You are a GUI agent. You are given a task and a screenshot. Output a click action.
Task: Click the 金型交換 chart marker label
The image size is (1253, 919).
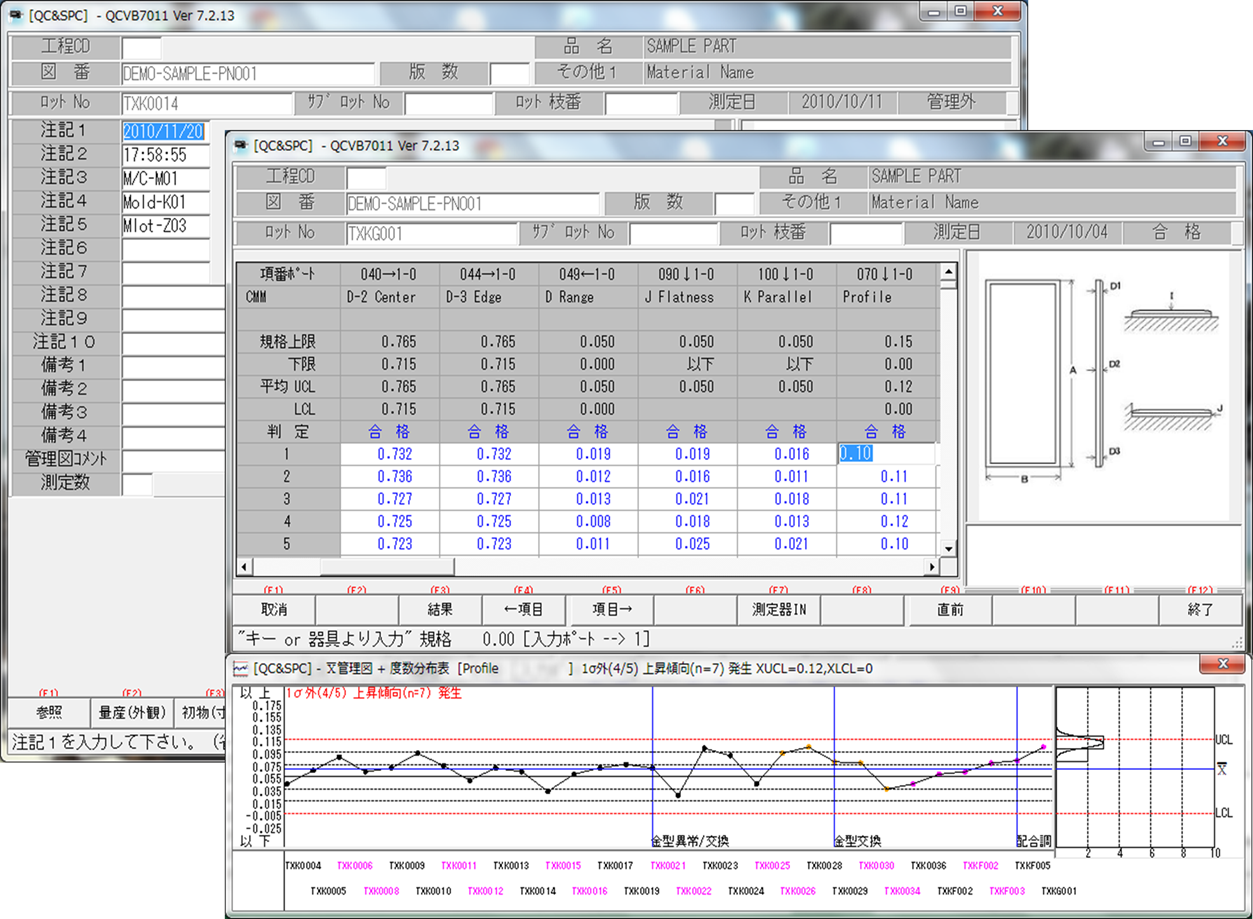[x=858, y=841]
